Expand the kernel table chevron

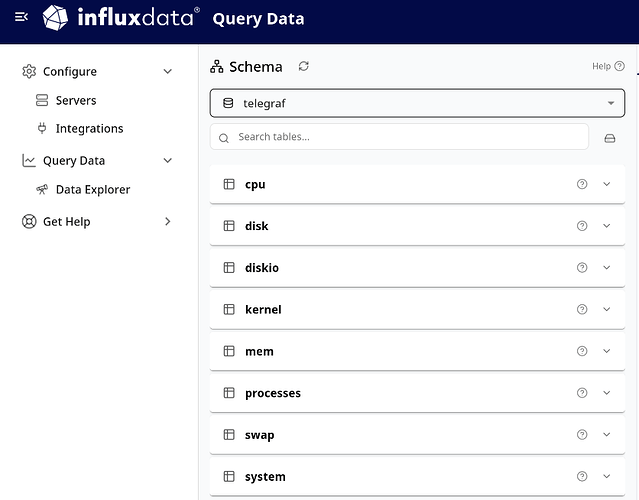click(x=606, y=310)
